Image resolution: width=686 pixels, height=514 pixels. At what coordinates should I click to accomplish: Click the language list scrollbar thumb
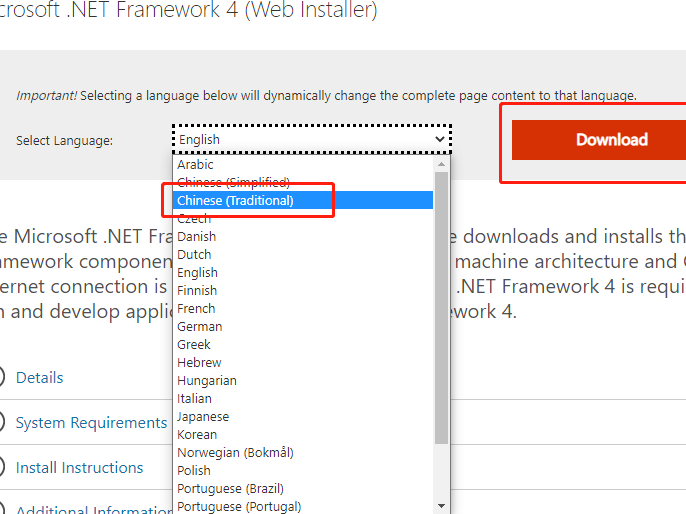[x=441, y=308]
